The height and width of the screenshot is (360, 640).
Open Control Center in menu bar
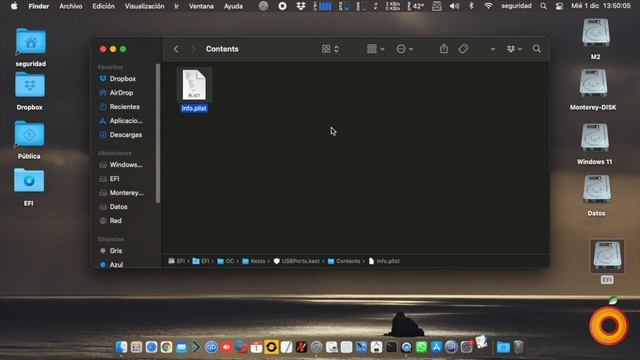coord(560,6)
